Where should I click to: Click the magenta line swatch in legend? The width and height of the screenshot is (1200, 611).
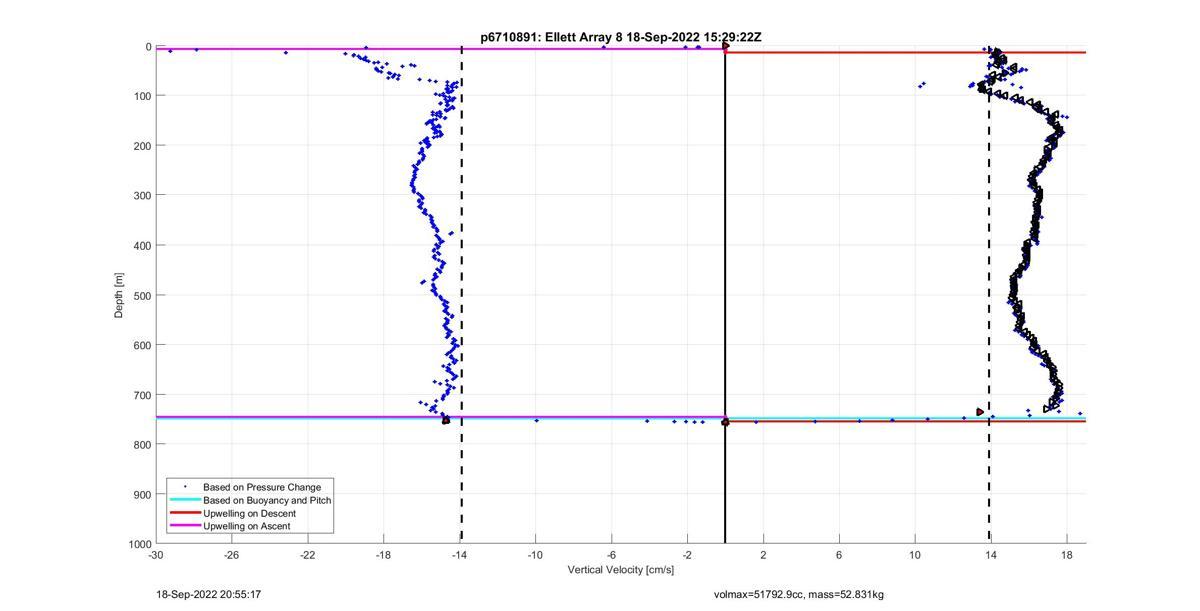click(x=184, y=526)
